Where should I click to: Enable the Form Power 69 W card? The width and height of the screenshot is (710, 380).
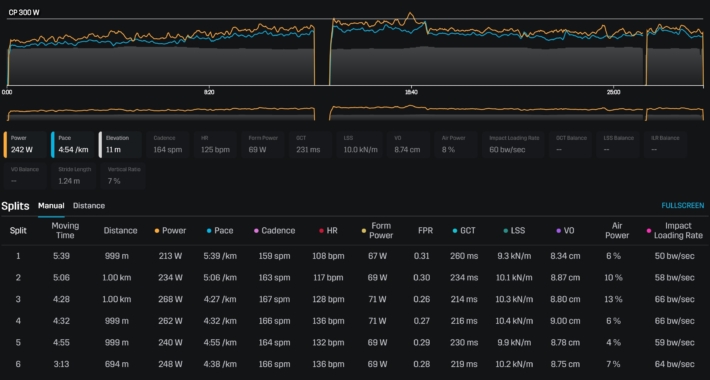tap(264, 144)
